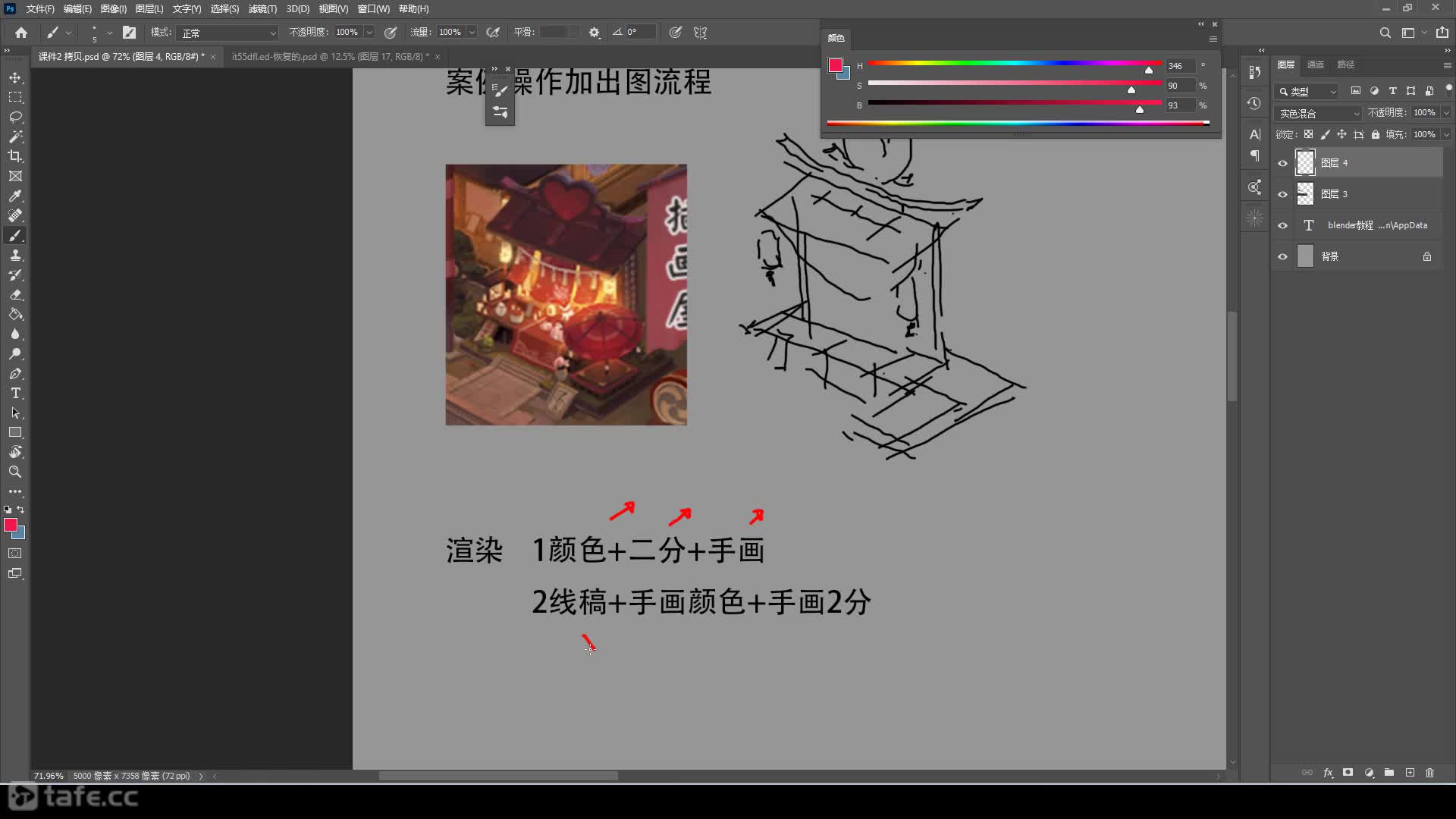Click the delete layer trash icon
Screen dimensions: 1456x819
pyautogui.click(x=1429, y=773)
